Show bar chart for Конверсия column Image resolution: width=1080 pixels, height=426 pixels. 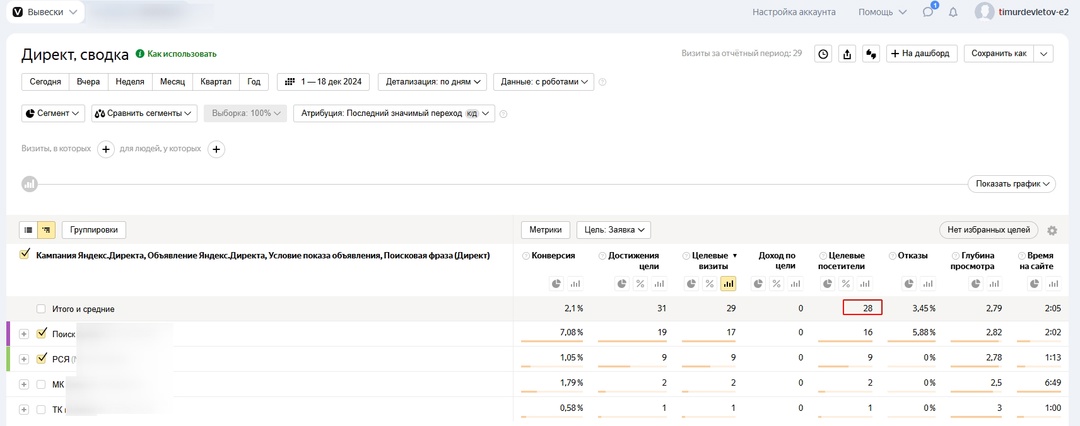tap(575, 283)
